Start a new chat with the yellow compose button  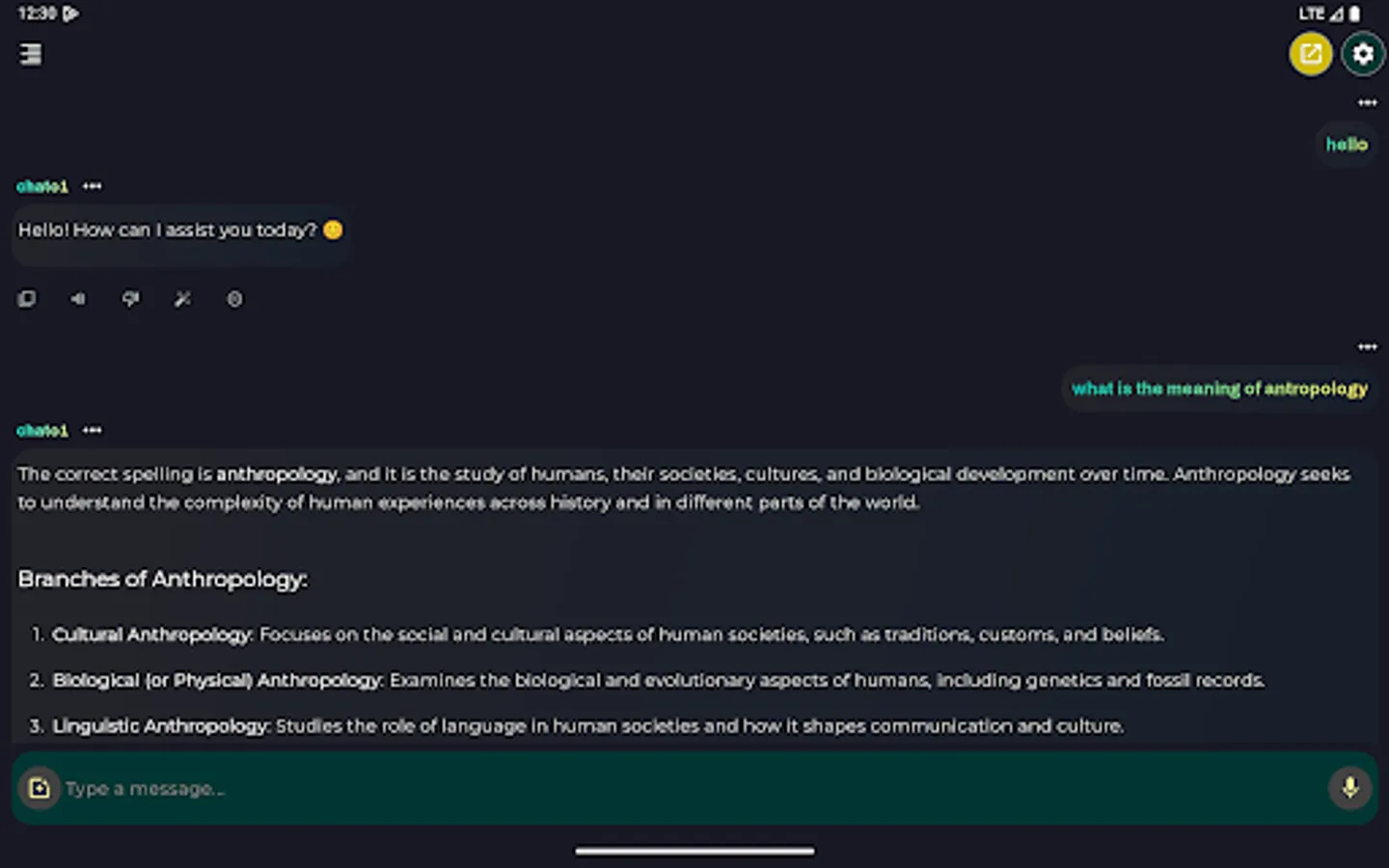tap(1310, 54)
